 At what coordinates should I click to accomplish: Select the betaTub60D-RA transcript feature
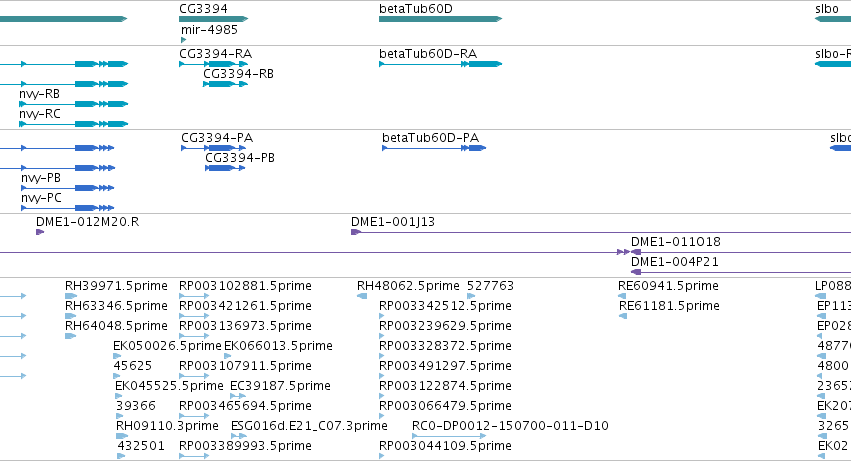[441, 64]
